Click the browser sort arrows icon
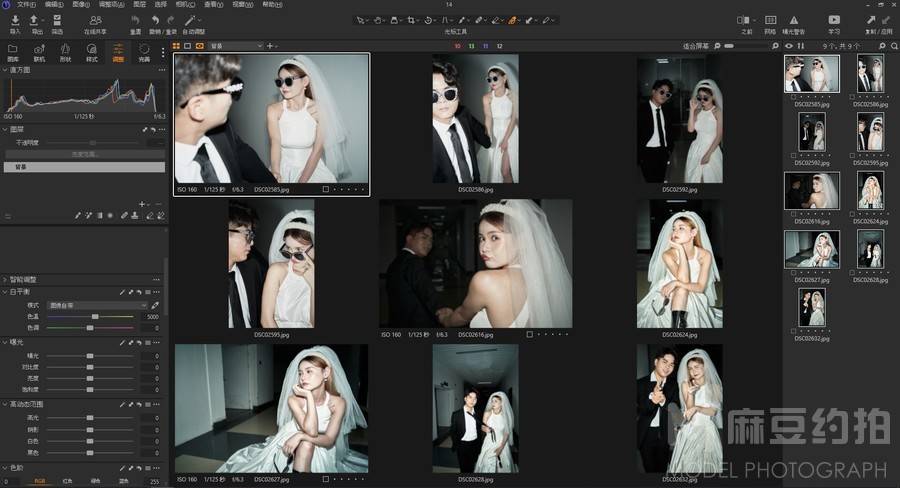This screenshot has width=900, height=488. pos(801,46)
